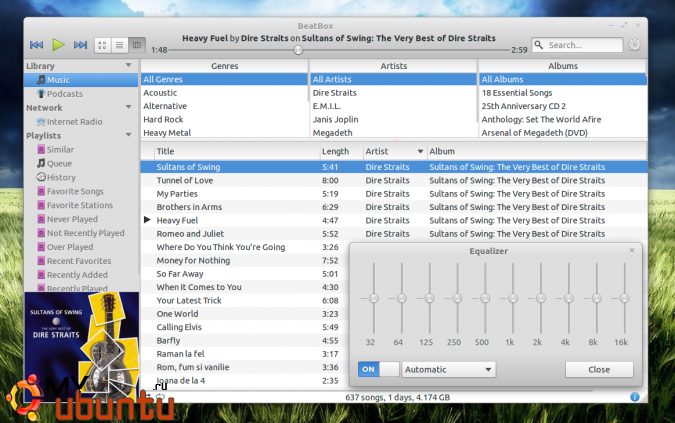The width and height of the screenshot is (675, 423).
Task: Switch to column browser view
Action: point(137,45)
